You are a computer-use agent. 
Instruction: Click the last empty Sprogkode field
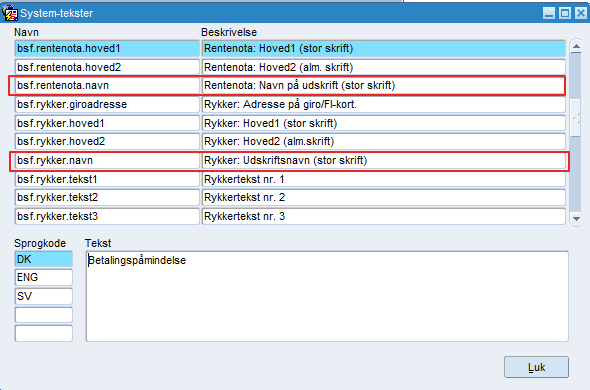[44, 334]
